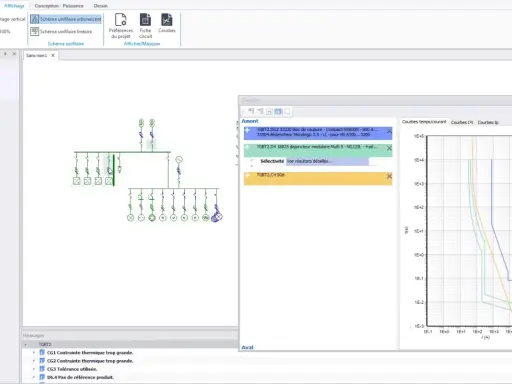
Task: Expand CG1 Contrainte thermique message
Action: [34, 352]
